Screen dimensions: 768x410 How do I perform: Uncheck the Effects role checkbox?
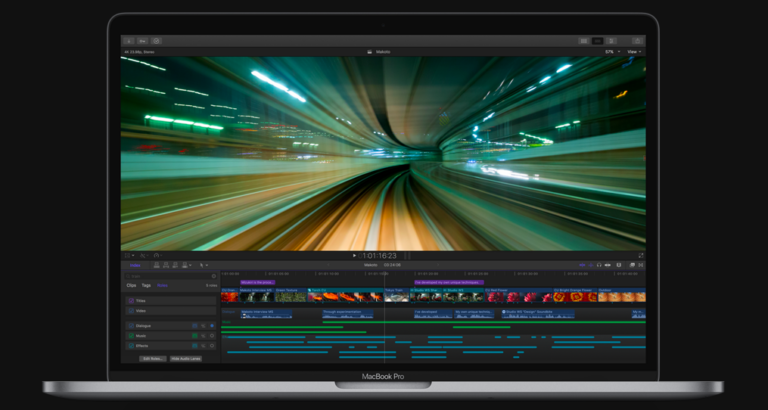click(x=131, y=346)
